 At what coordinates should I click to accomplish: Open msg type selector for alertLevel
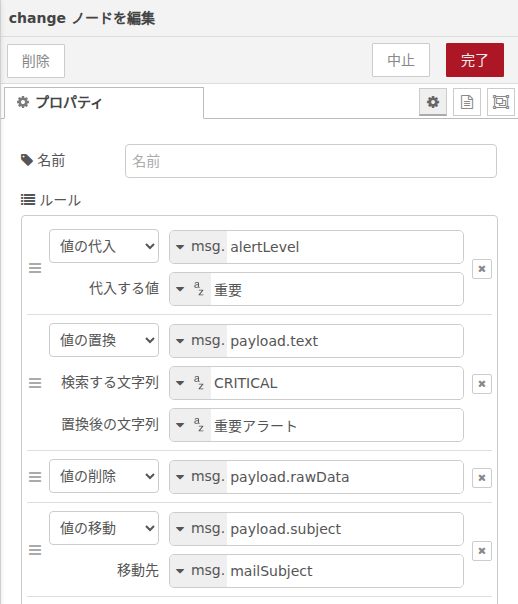click(x=198, y=247)
